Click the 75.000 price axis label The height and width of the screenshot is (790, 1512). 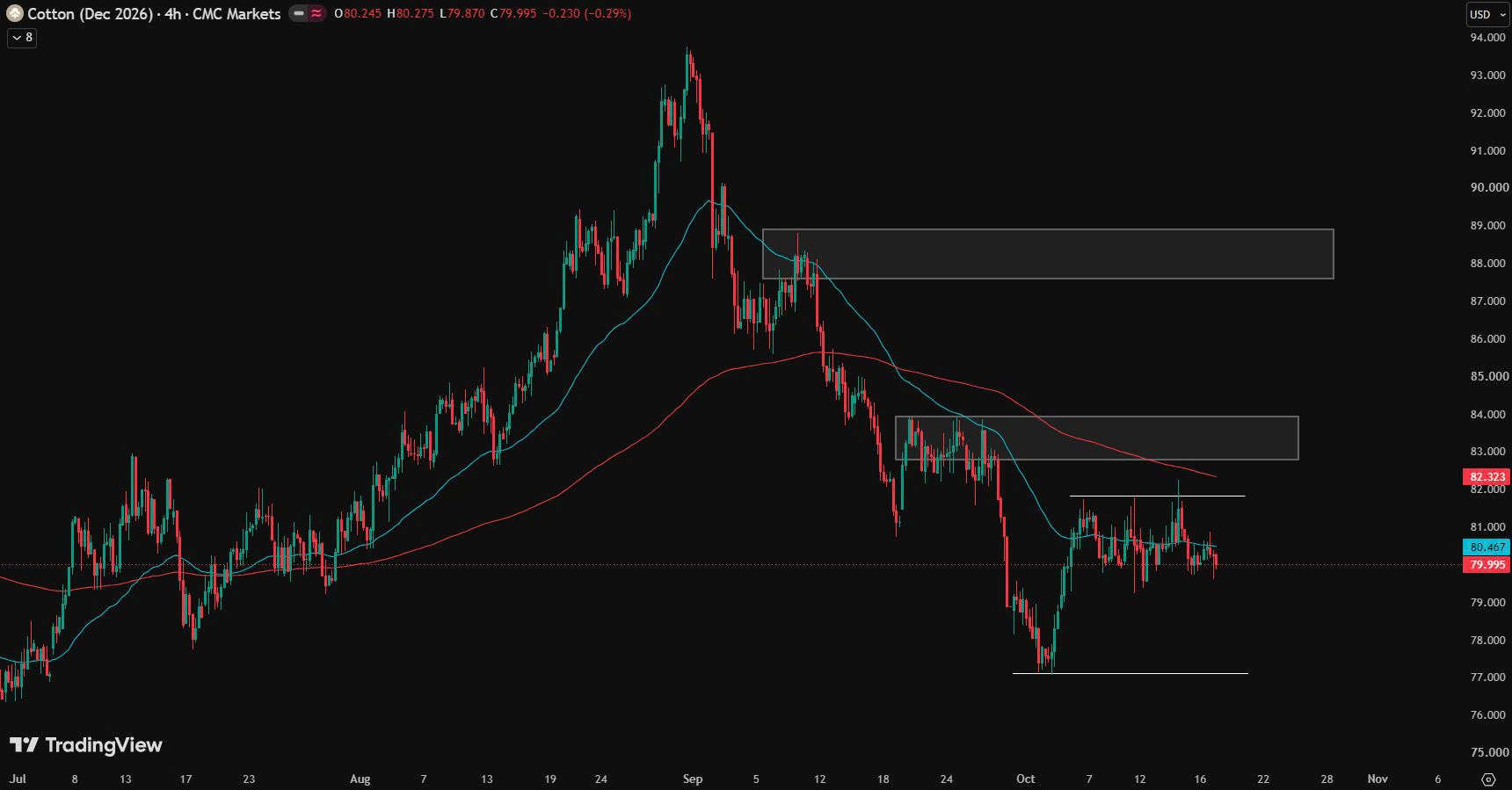(1487, 752)
